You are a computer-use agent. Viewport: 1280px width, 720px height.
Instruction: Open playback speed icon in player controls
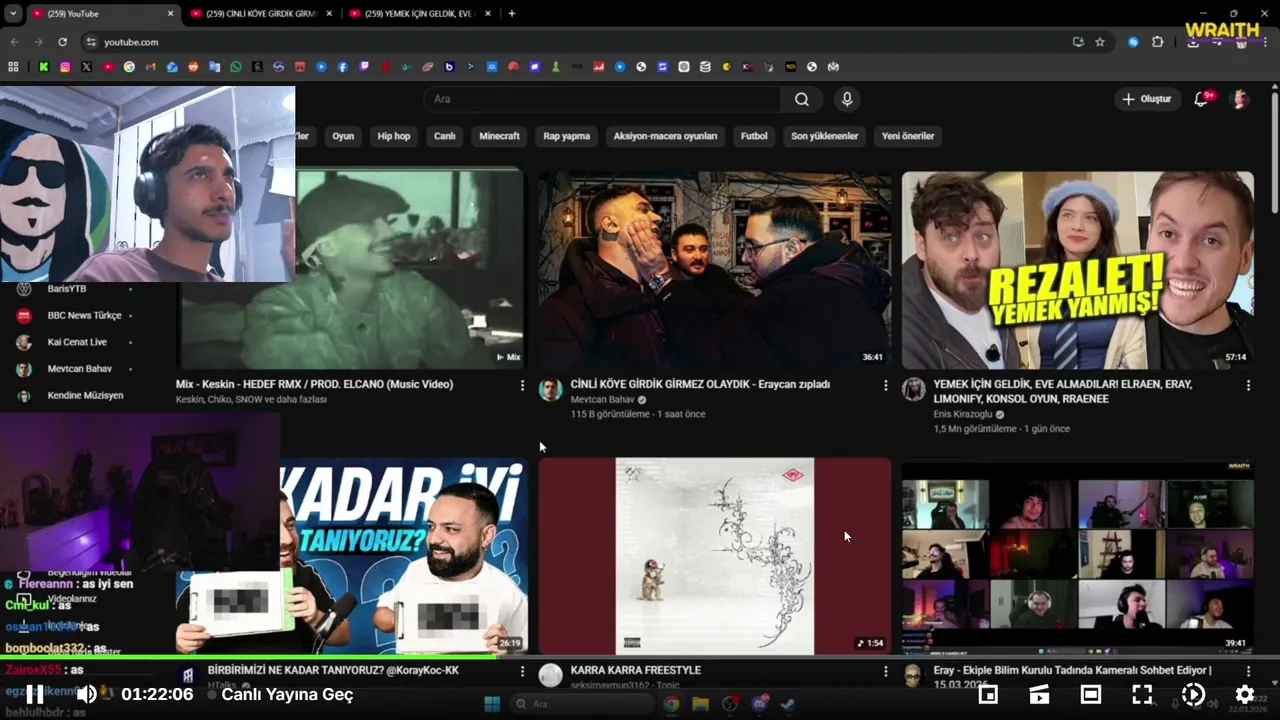pos(1193,694)
